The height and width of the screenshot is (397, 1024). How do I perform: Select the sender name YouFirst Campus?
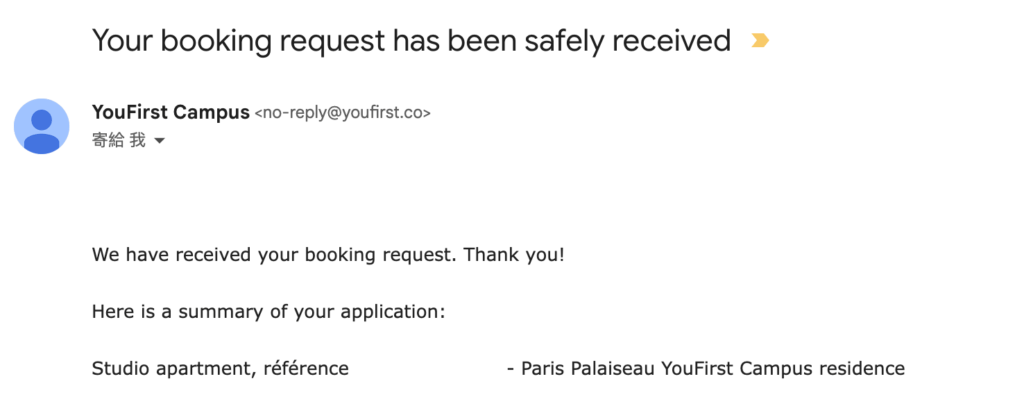(x=170, y=112)
